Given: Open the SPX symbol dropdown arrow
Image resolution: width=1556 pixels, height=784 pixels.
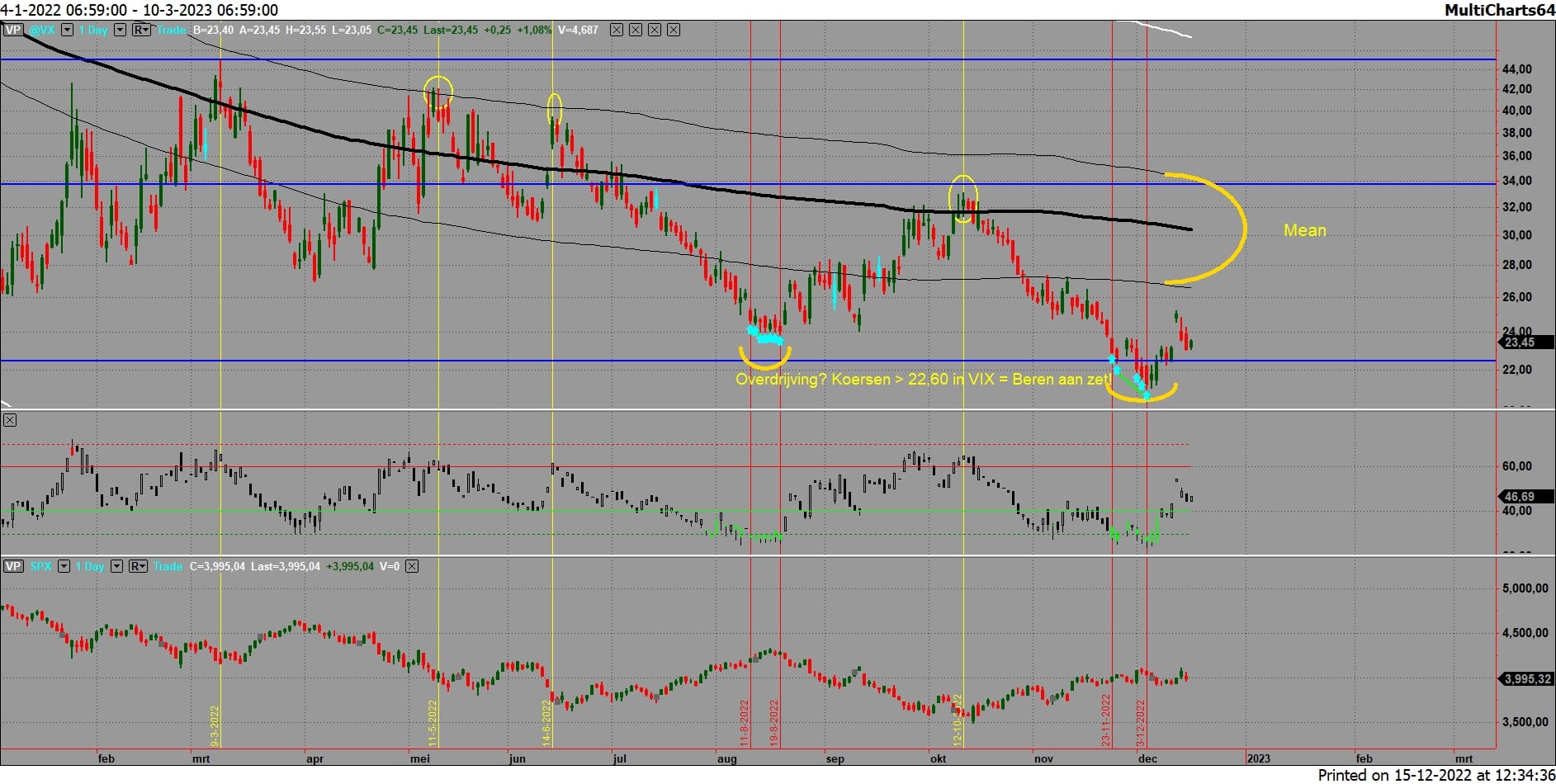Looking at the screenshot, I should point(64,566).
